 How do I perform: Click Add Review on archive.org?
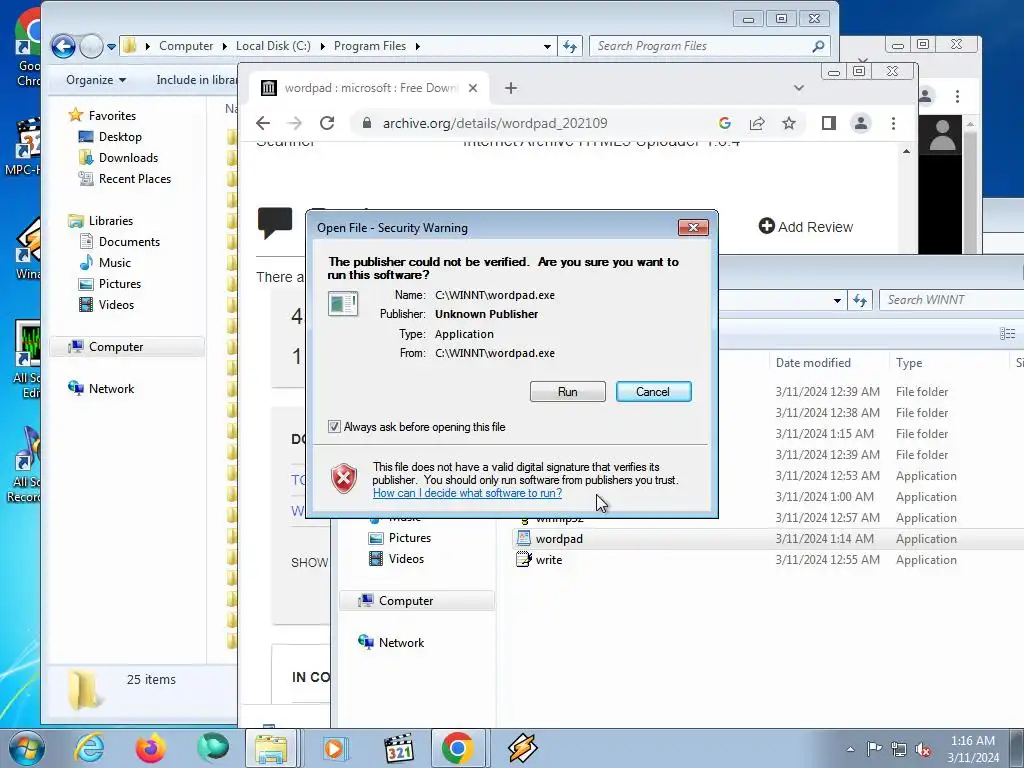pos(806,227)
